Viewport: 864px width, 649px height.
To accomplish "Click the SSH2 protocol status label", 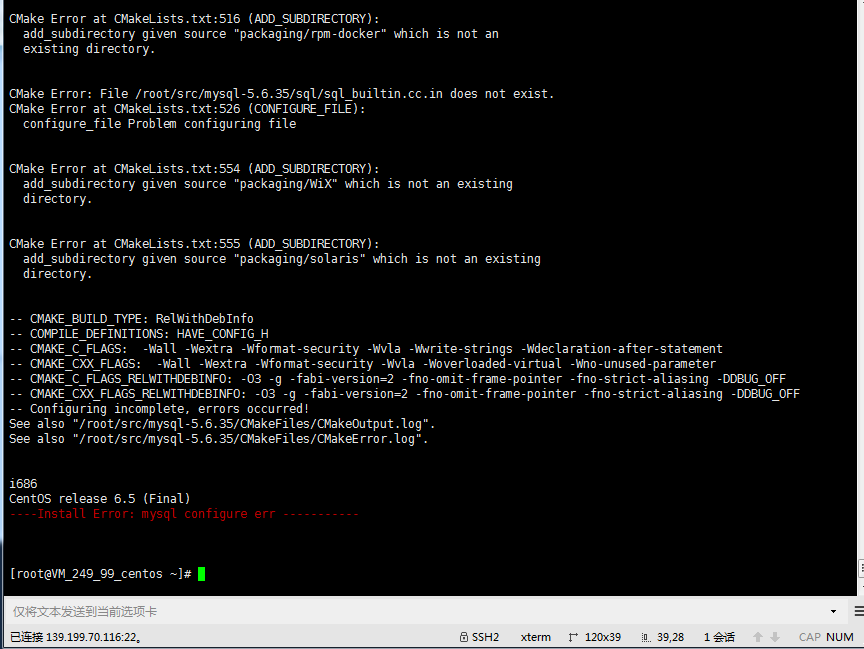I will 485,637.
